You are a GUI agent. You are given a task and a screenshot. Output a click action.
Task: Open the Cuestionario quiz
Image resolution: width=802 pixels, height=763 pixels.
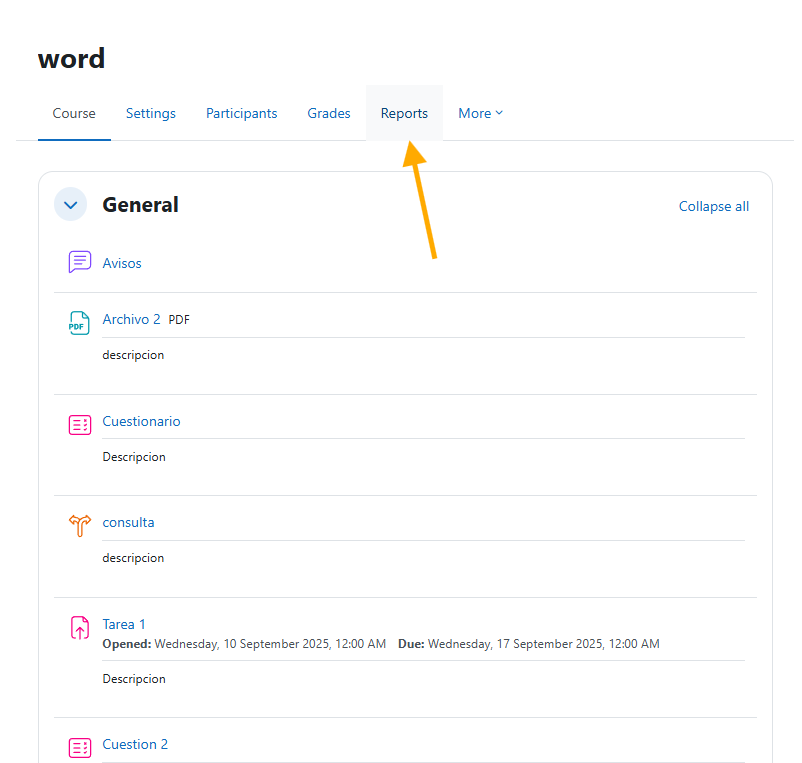[141, 421]
